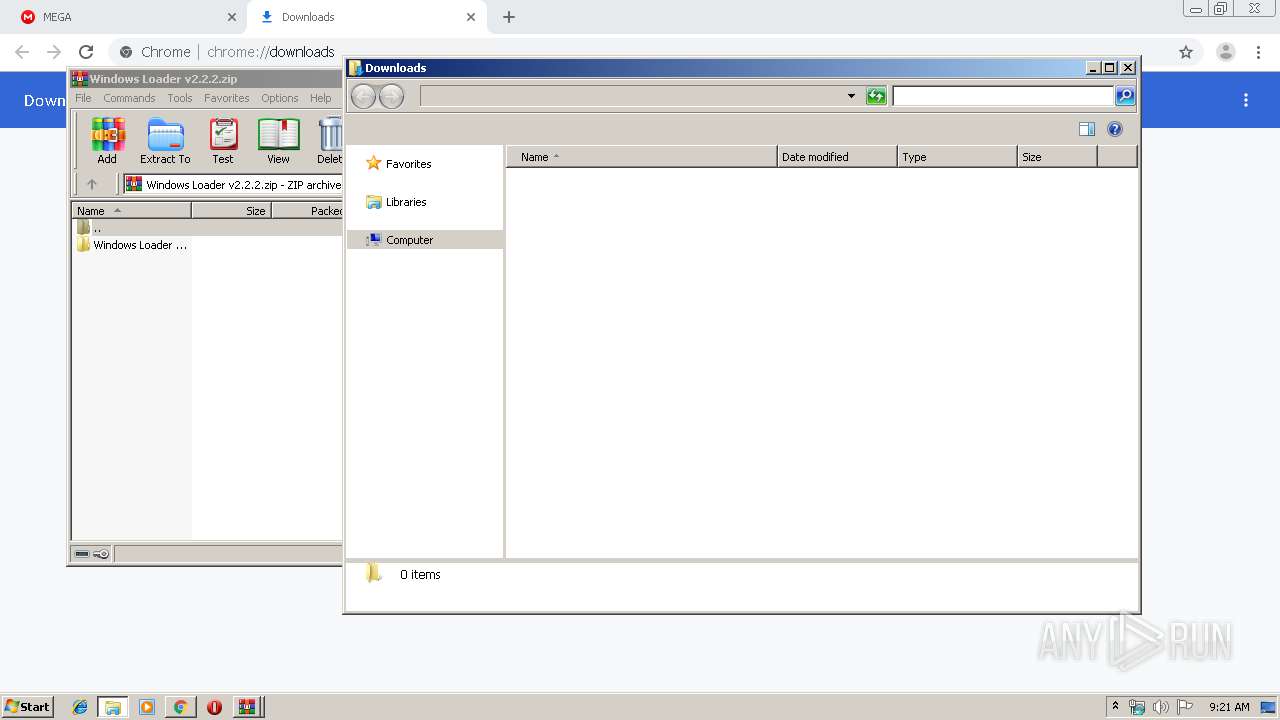
Task: Select the parent folder '..' entry in WinRAR
Action: pyautogui.click(x=89, y=227)
